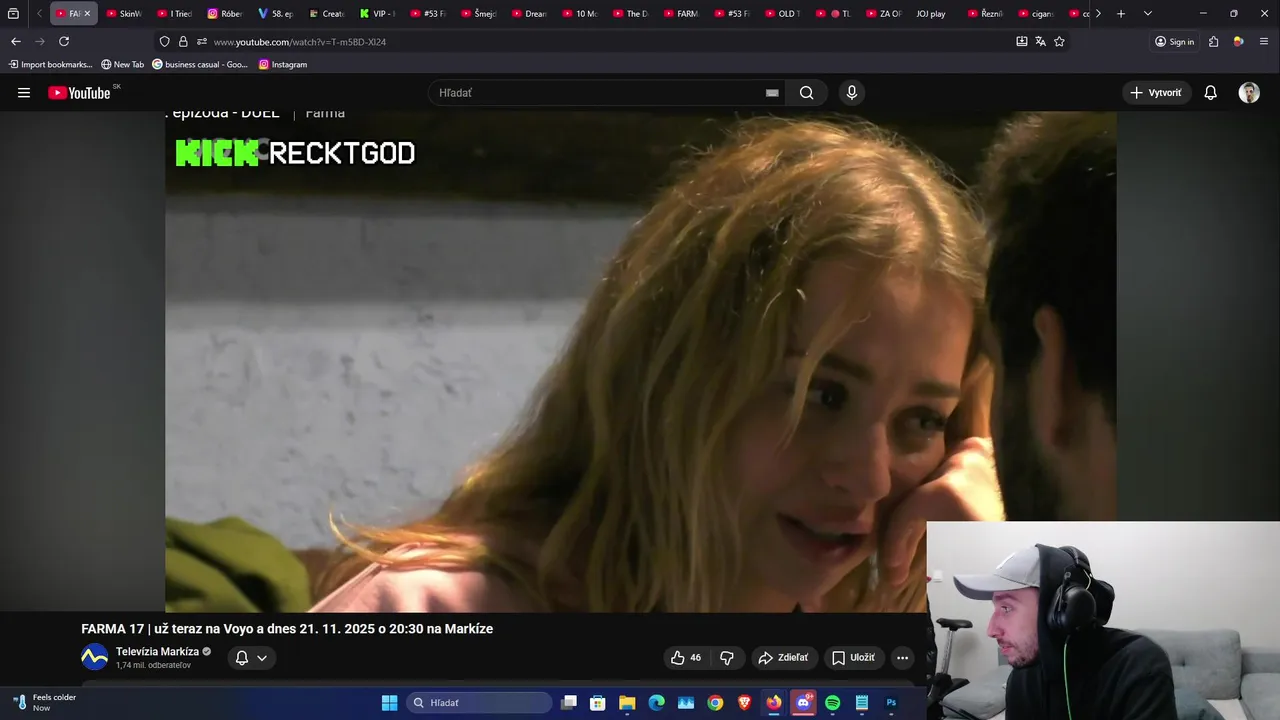Switch to the Instagram Róber tab
This screenshot has width=1280, height=720.
pyautogui.click(x=225, y=14)
